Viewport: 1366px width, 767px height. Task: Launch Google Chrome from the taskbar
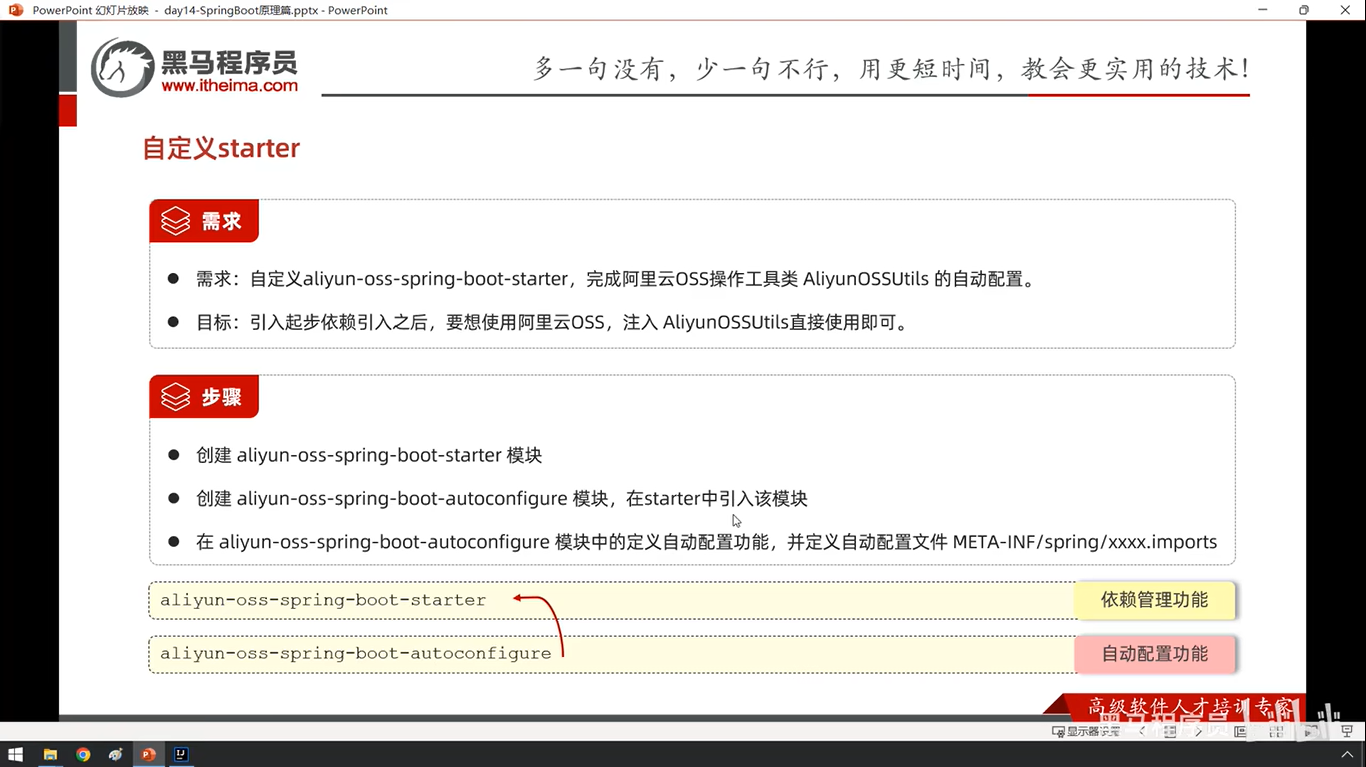[x=83, y=754]
